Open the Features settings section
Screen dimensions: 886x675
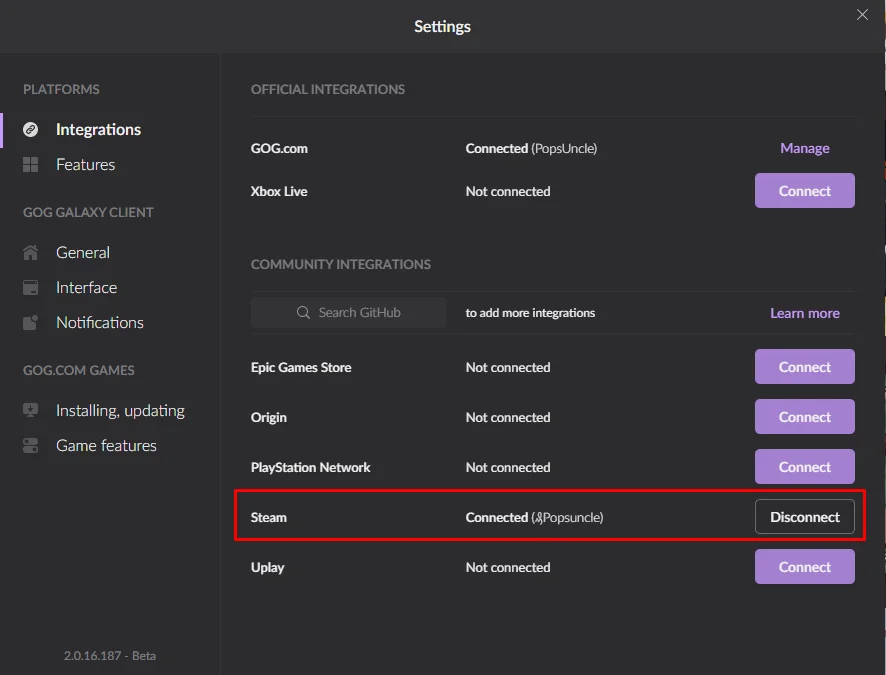85,165
